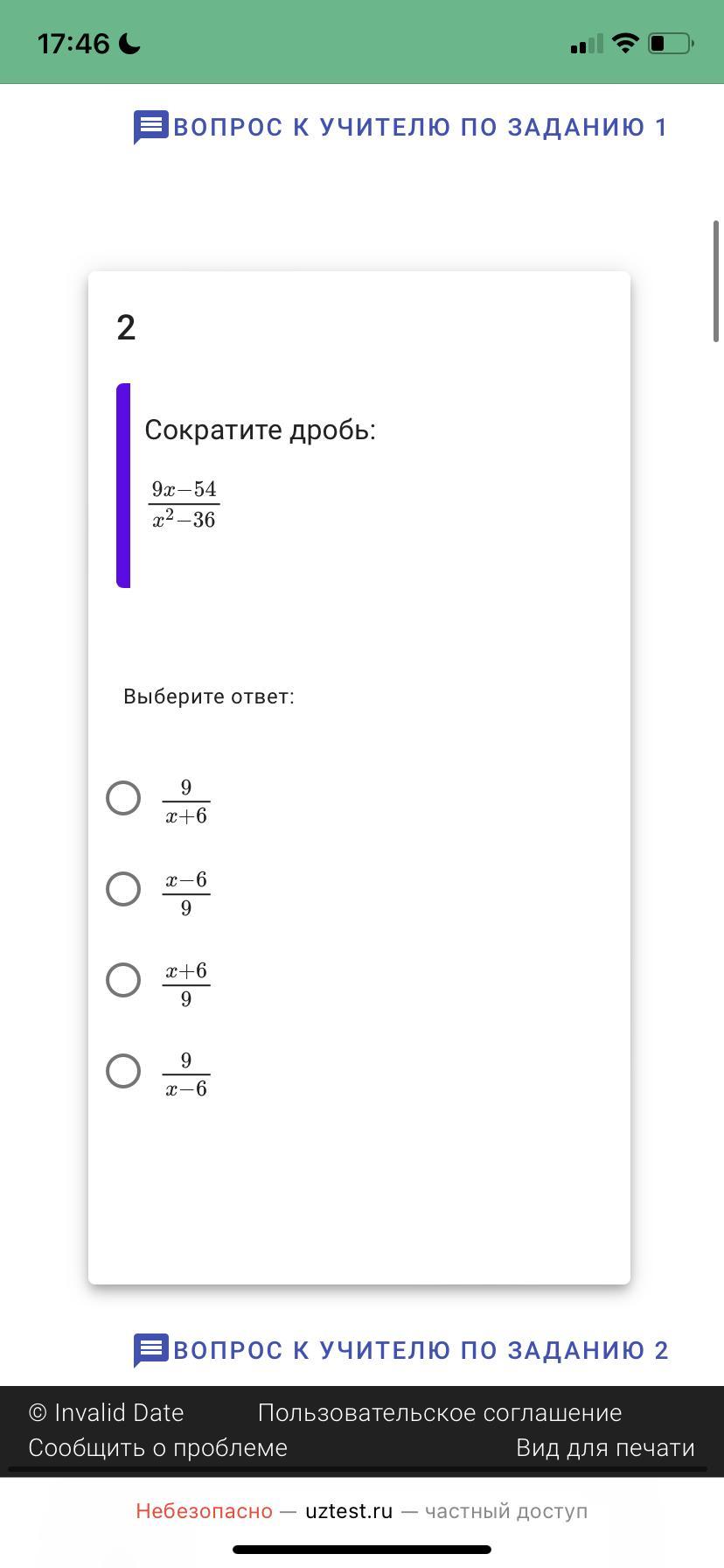Open 'Вопрос к учителю по заданию 2' link
The width and height of the screenshot is (724, 1568).
point(421,1351)
